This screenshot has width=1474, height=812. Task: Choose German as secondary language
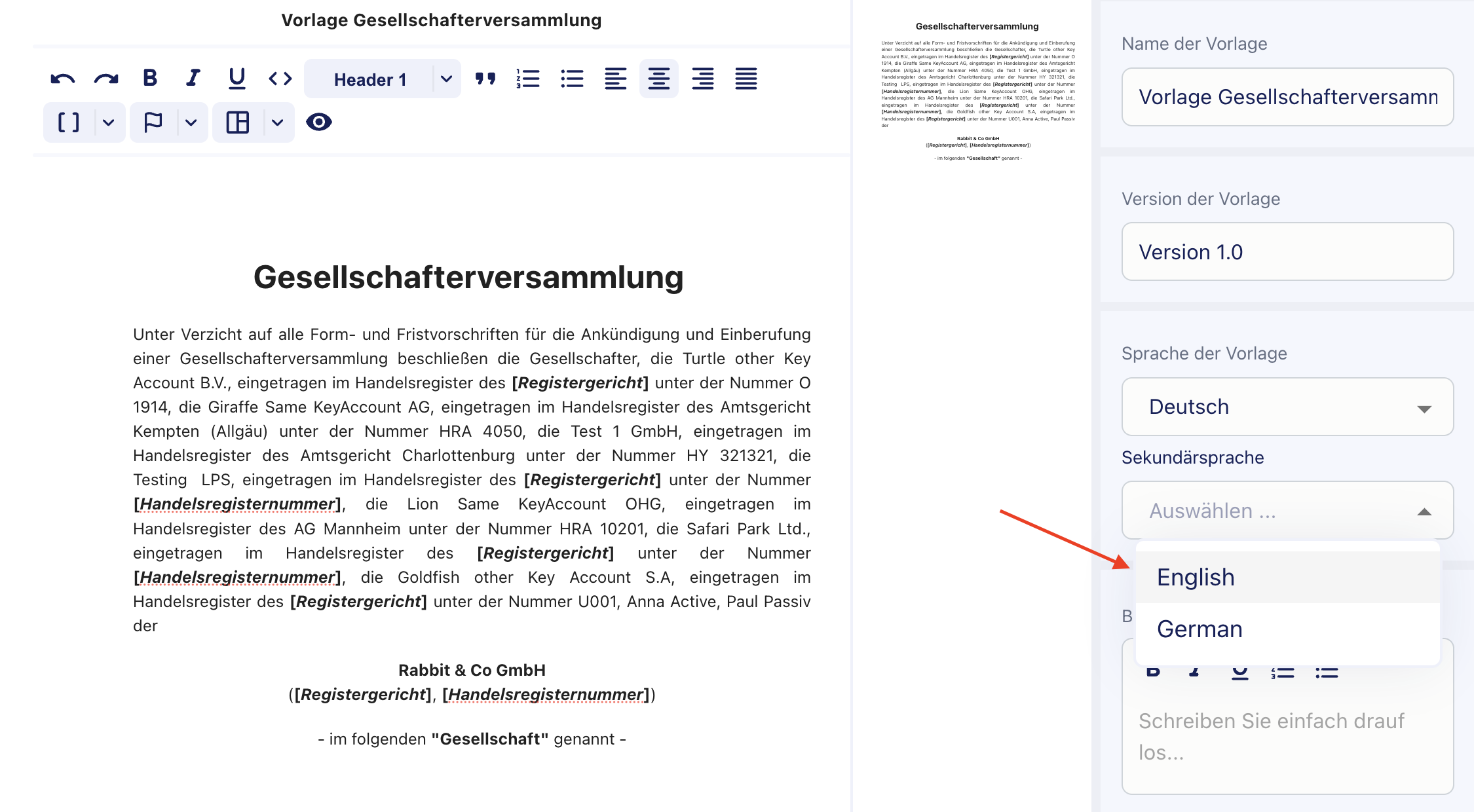coord(1287,629)
